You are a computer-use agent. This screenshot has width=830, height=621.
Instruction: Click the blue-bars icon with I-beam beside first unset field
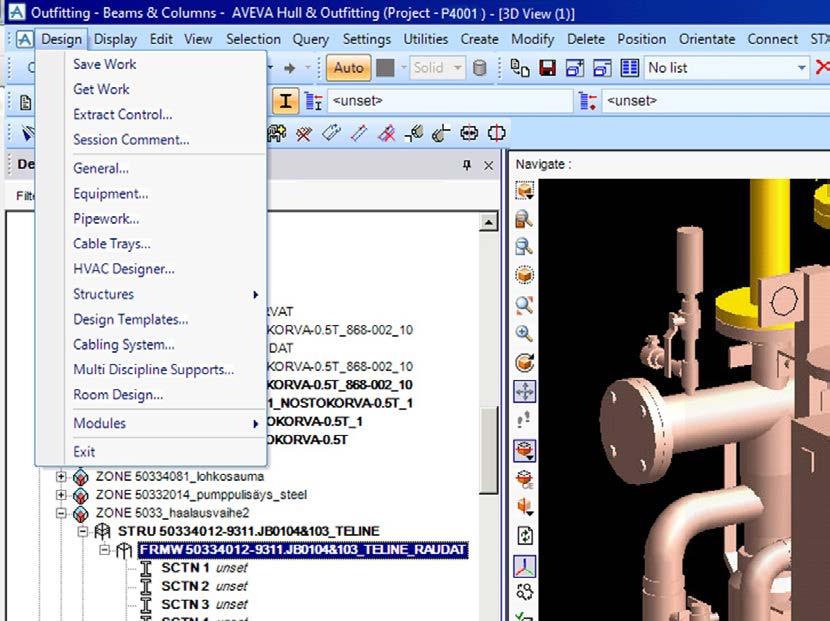pyautogui.click(x=314, y=101)
